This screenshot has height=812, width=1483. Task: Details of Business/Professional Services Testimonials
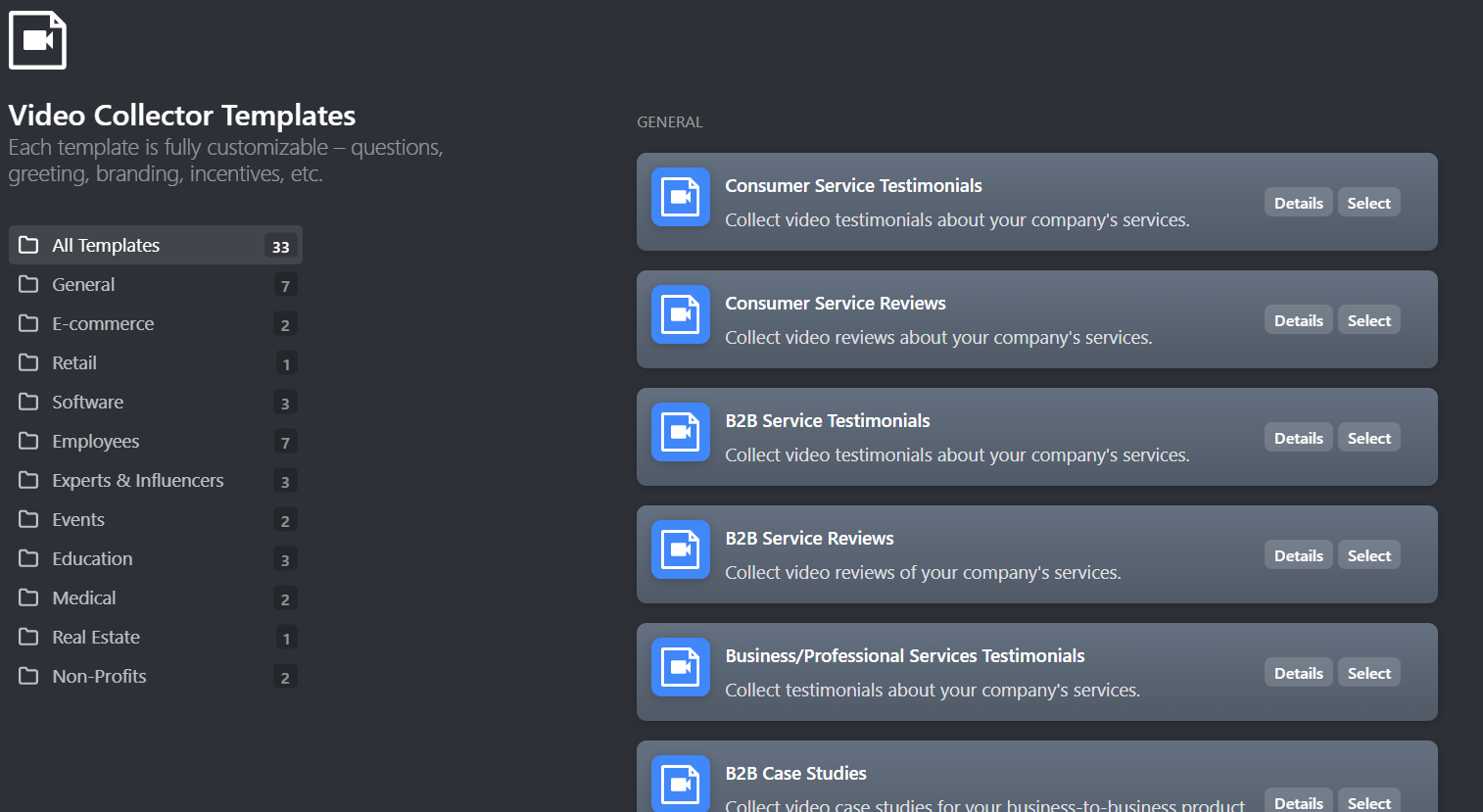click(x=1298, y=673)
